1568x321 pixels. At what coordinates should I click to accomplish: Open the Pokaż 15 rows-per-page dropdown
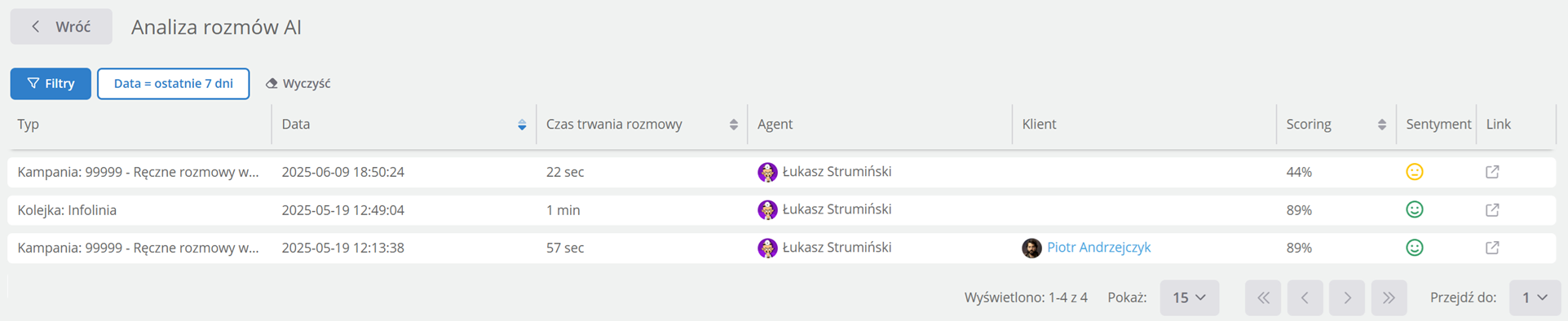pyautogui.click(x=1190, y=298)
